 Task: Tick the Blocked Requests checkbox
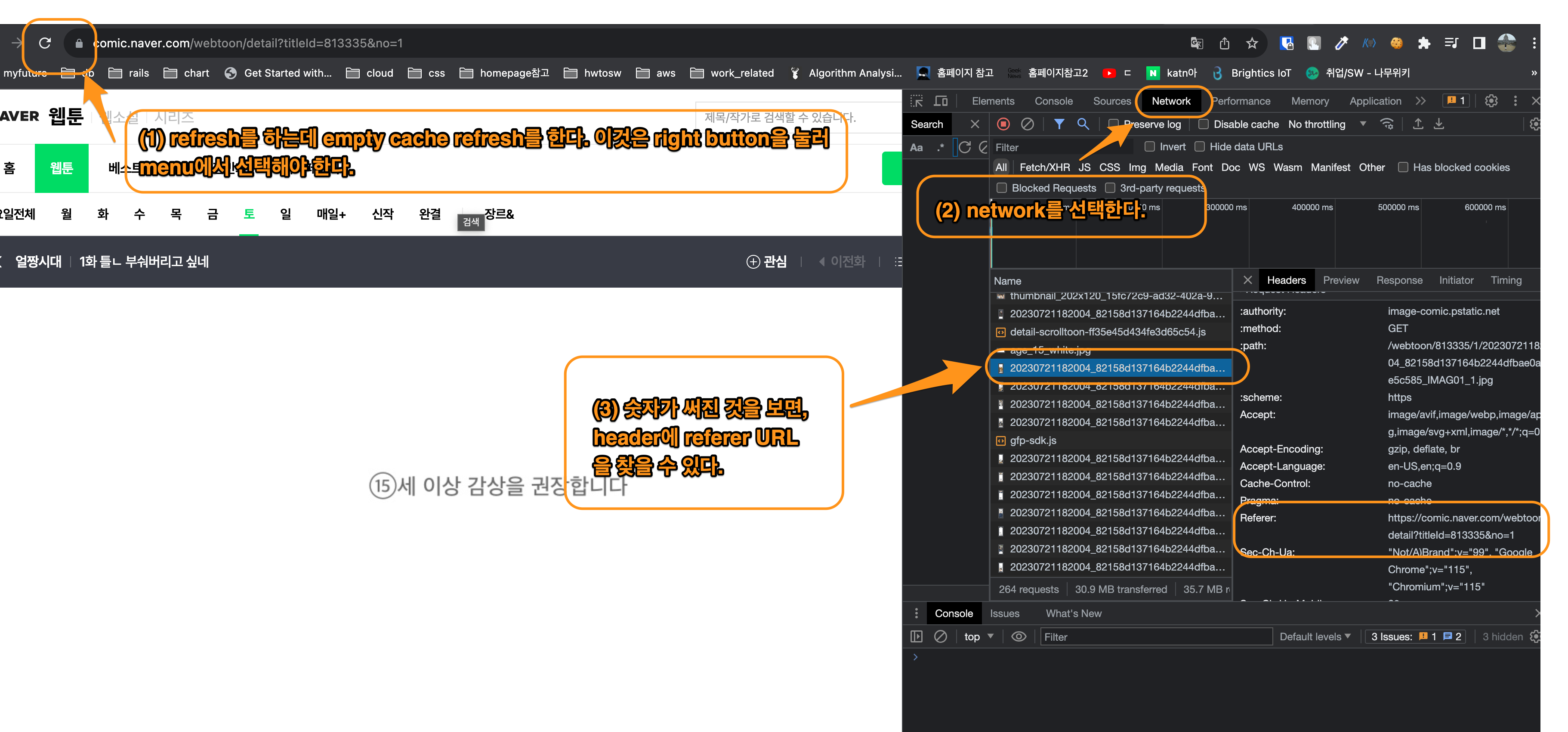pos(1002,188)
